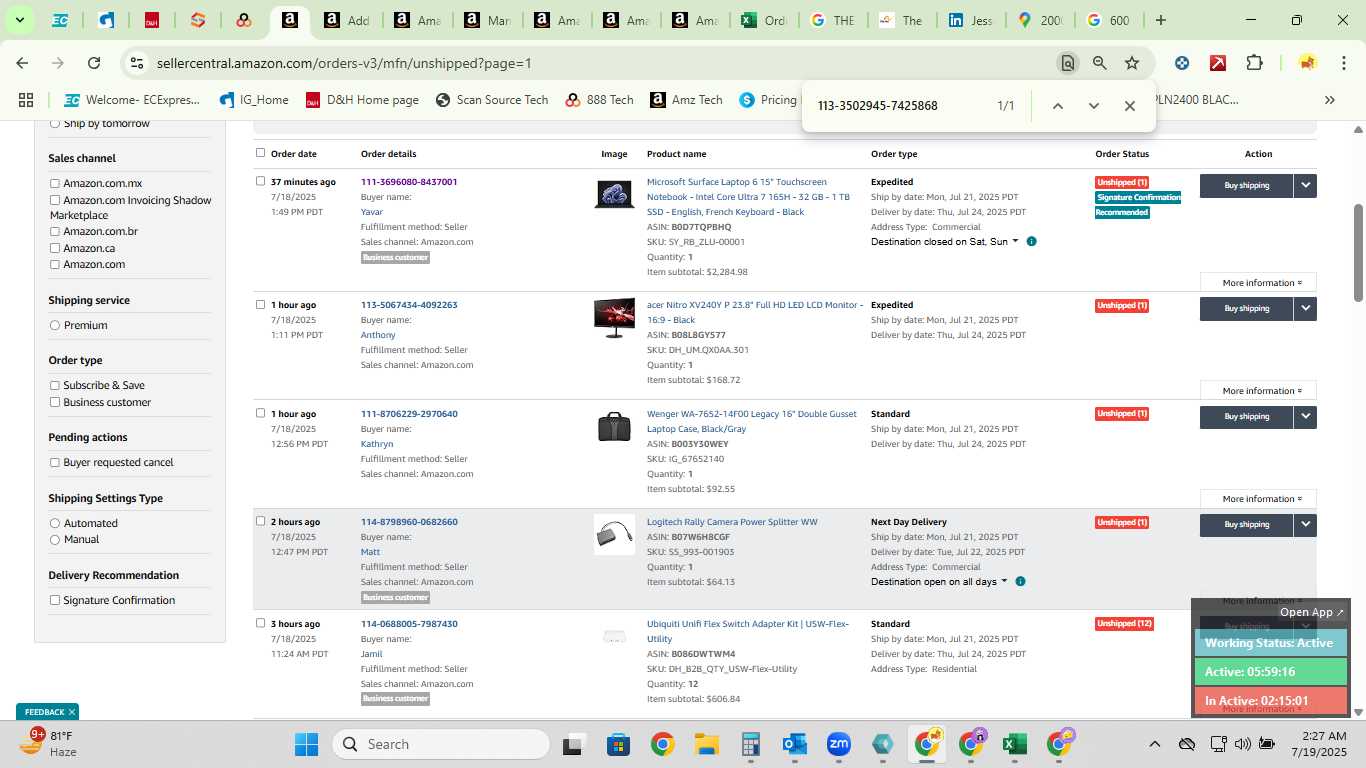Open the bookmarks apps grid icon
1366x768 pixels.
26,100
